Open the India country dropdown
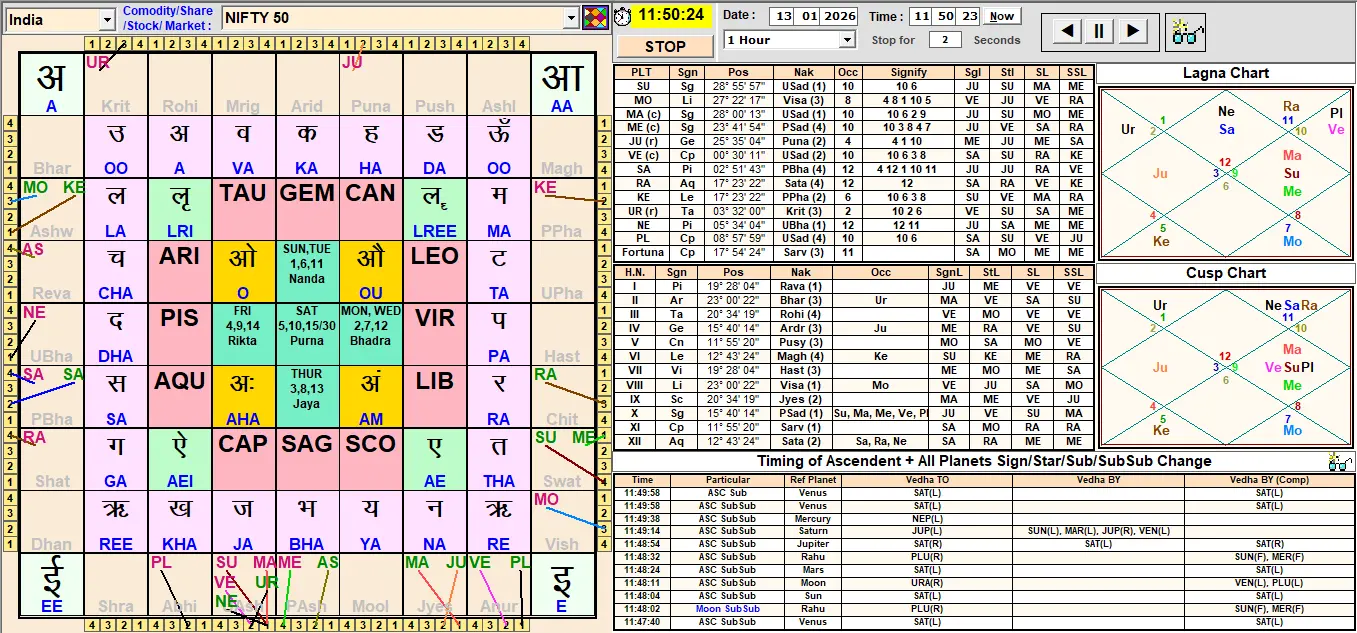This screenshot has width=1357, height=633. pos(107,19)
